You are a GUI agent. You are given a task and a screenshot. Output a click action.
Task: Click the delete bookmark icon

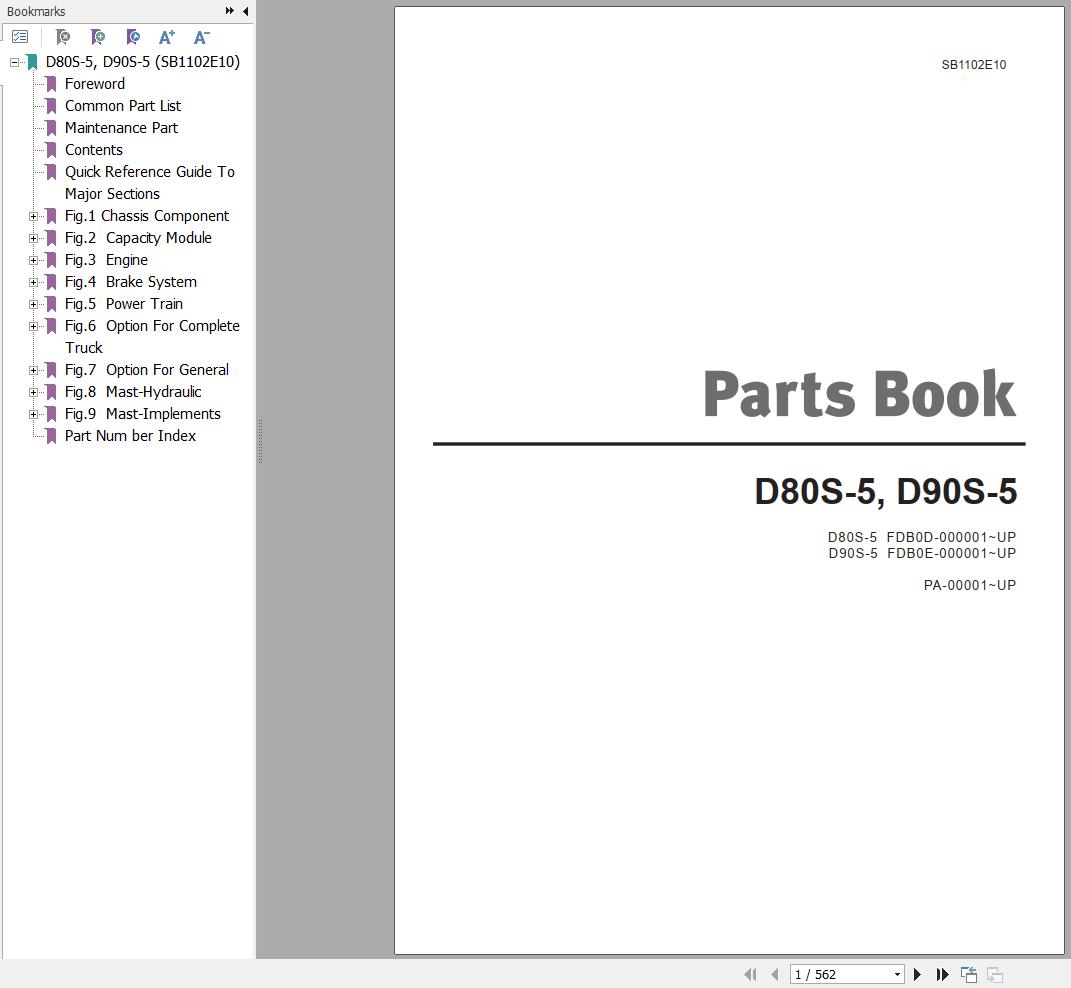[x=63, y=37]
